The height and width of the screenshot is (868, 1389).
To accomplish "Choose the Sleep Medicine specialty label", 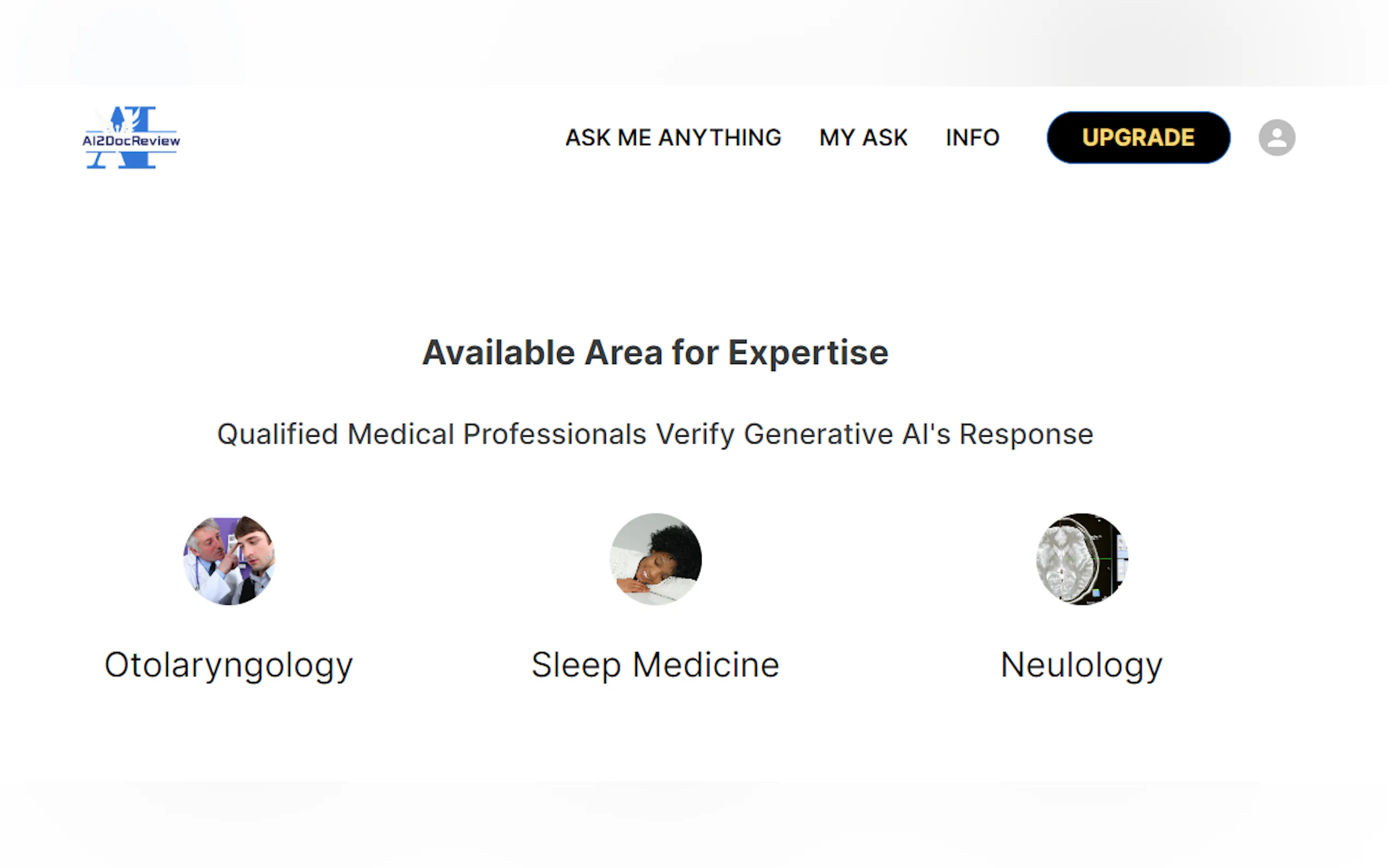I will [x=655, y=665].
